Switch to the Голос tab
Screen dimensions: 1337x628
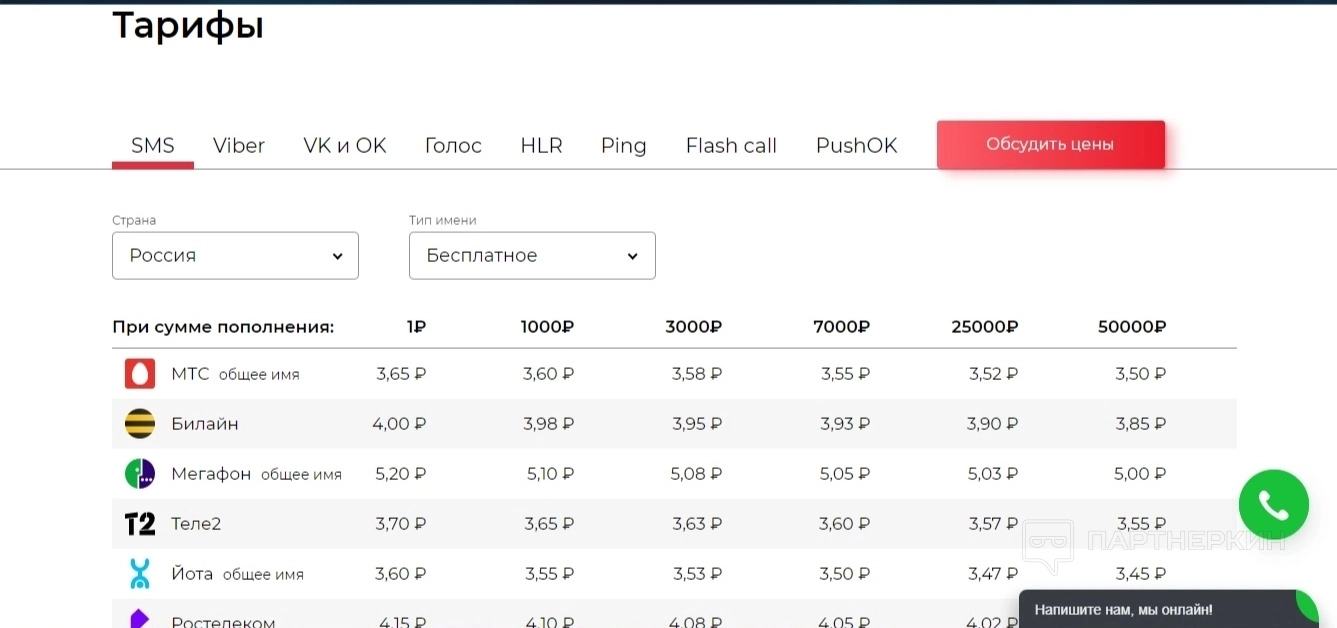click(453, 146)
